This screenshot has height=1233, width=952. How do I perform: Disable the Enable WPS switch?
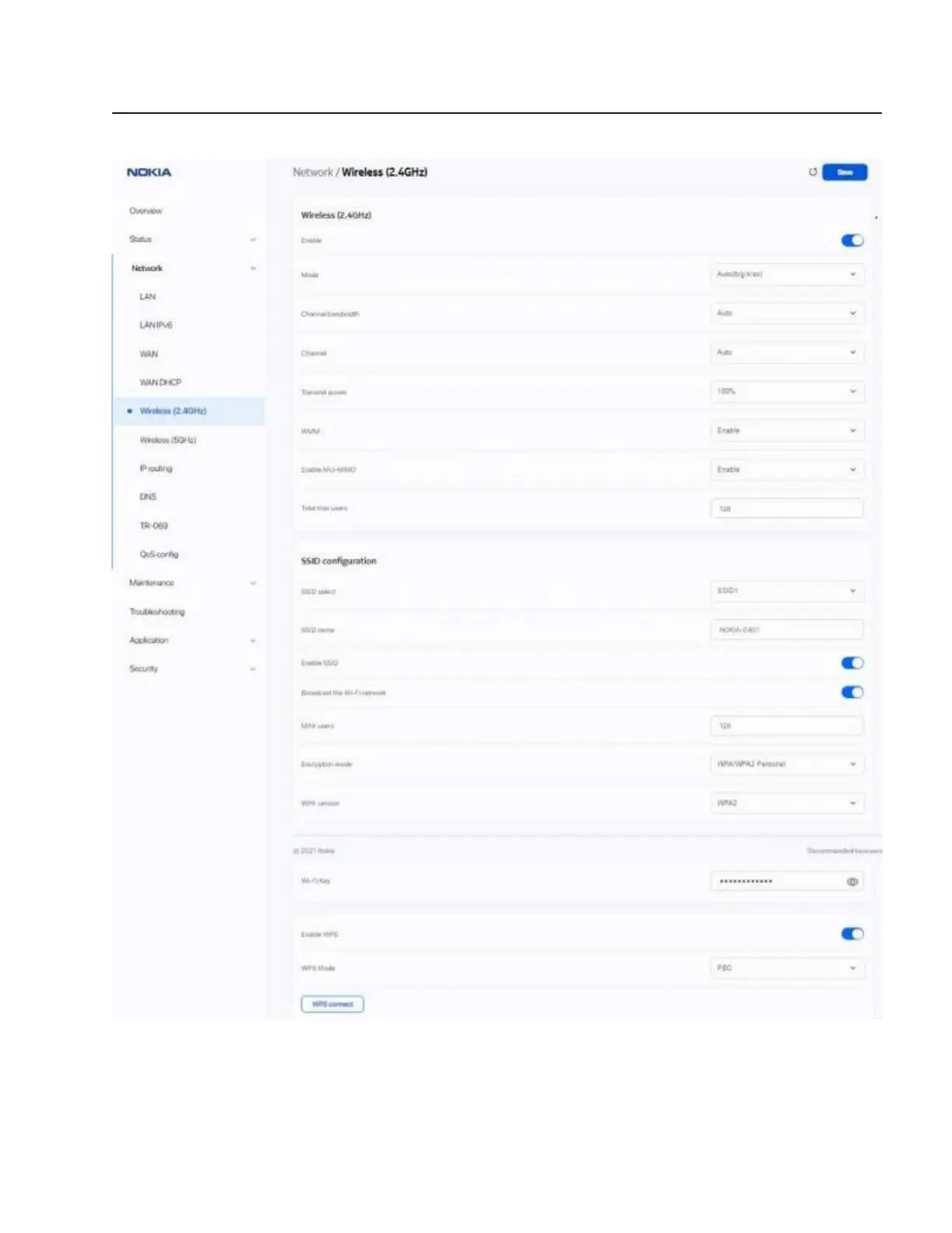tap(852, 934)
